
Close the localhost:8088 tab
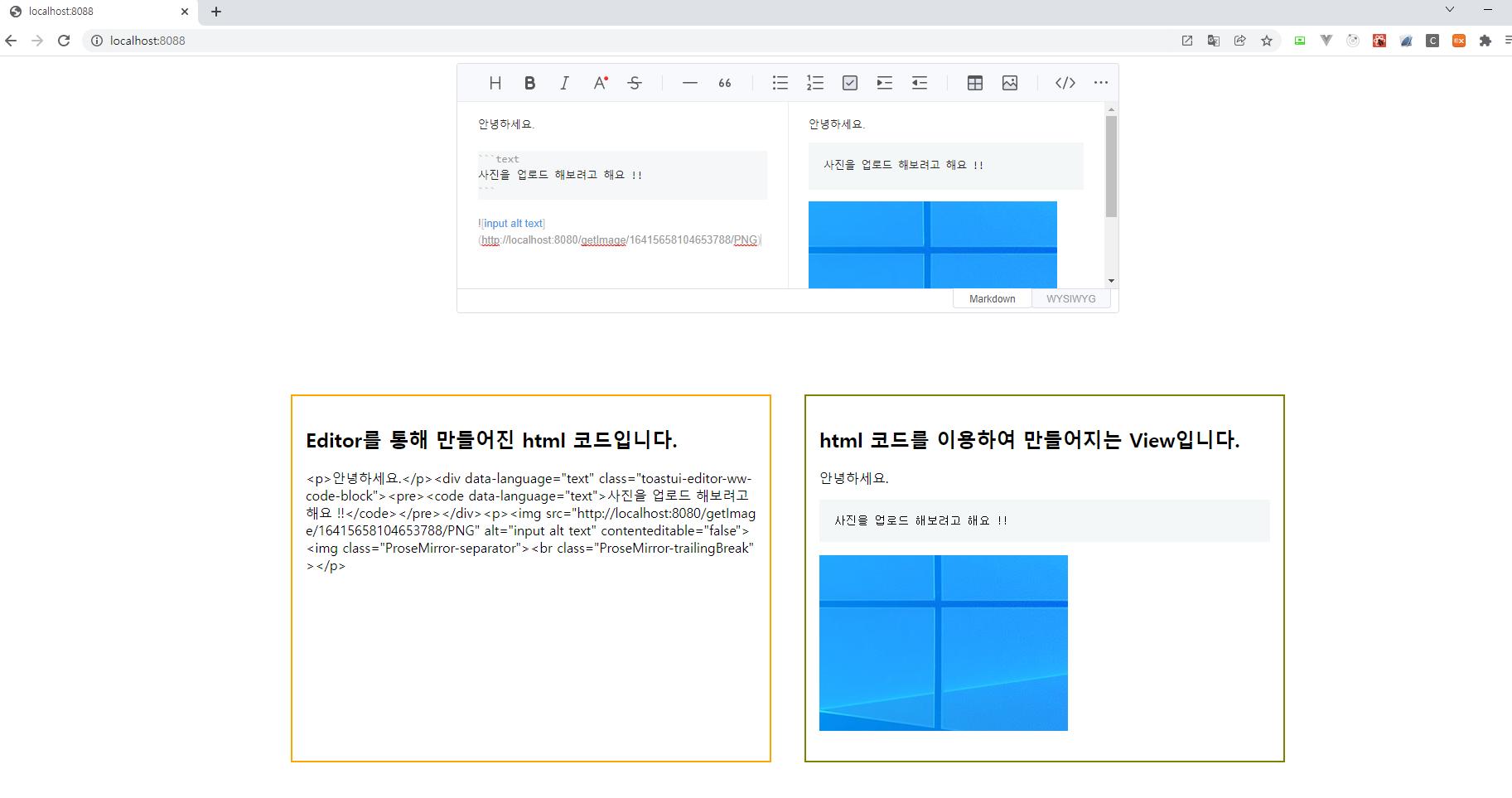coord(185,12)
